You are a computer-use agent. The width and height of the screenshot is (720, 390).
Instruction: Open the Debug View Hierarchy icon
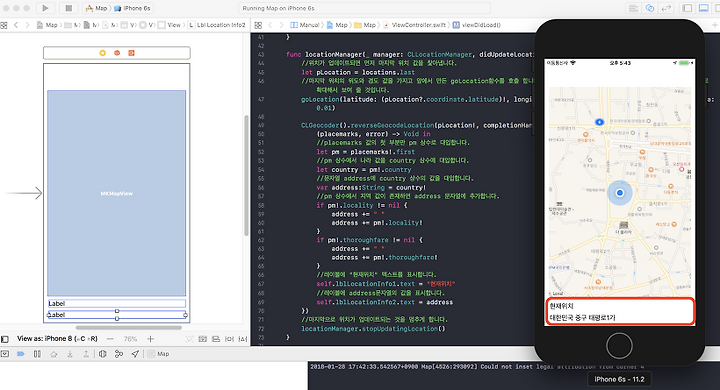pos(102,354)
